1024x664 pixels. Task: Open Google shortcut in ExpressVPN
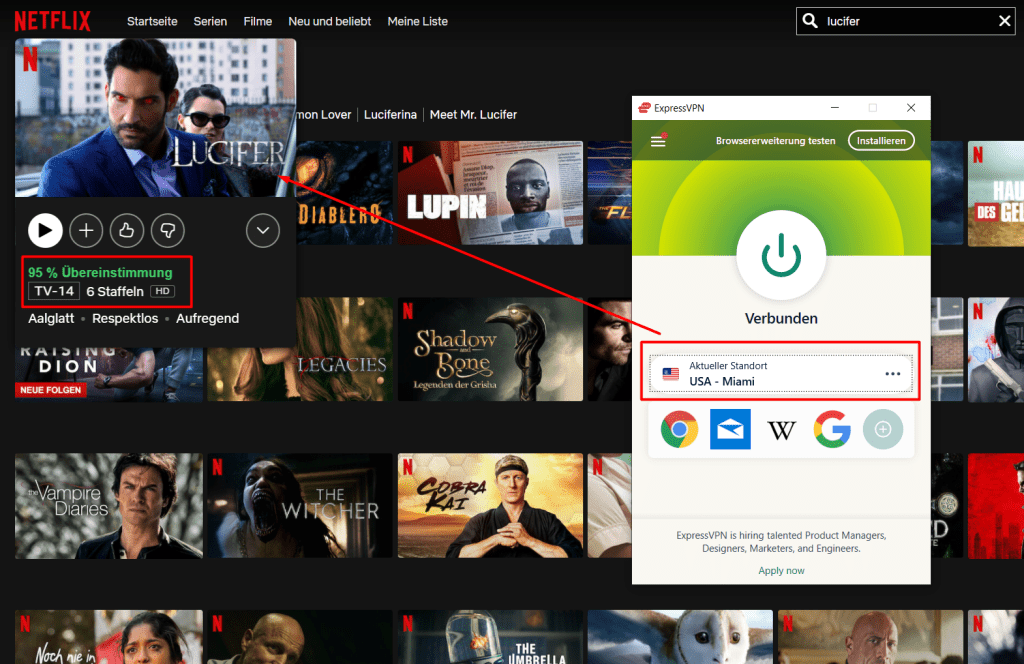832,429
